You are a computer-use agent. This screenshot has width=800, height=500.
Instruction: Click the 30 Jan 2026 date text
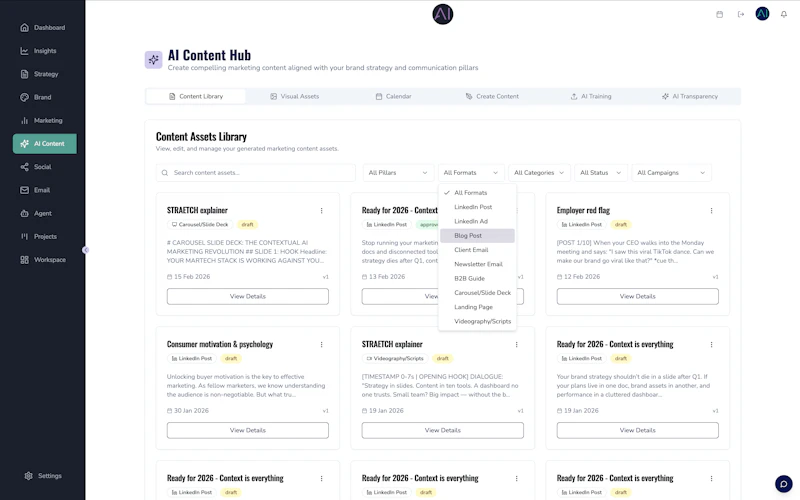pos(191,411)
